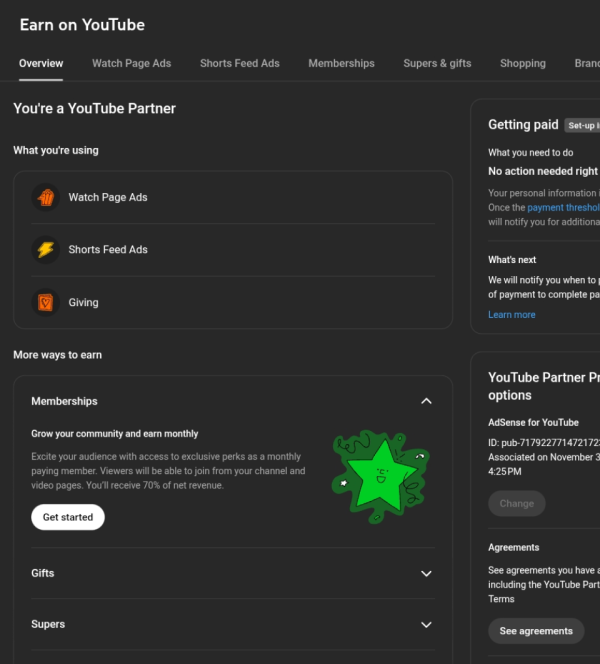Viewport: 600px width, 664px height.
Task: Select the Supers & gifts tab
Action: coord(437,63)
